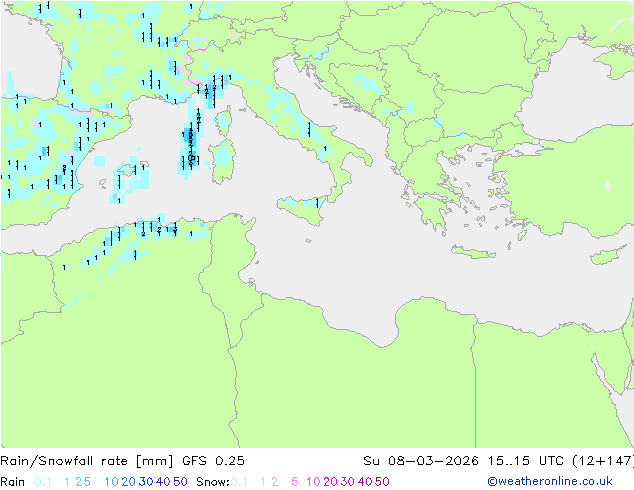Open the ©weatheronline.co.uk link

pyautogui.click(x=550, y=482)
